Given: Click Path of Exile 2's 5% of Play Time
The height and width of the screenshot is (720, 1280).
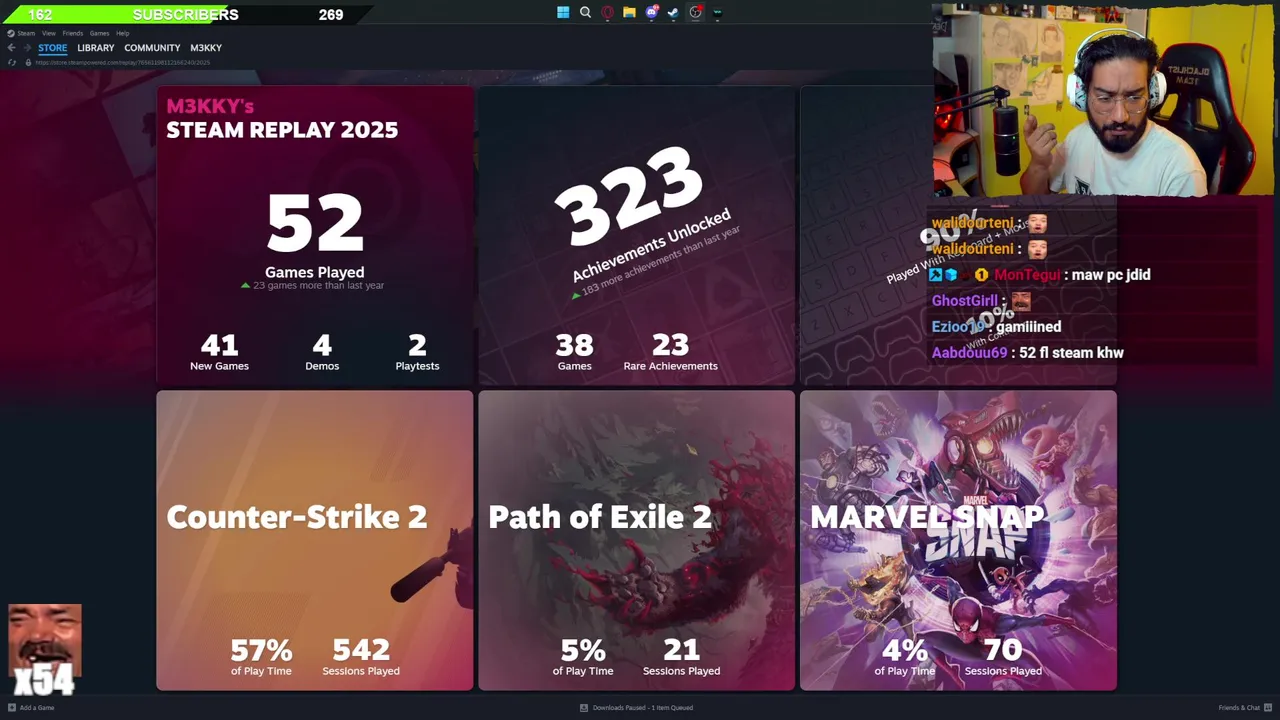Looking at the screenshot, I should coord(583,657).
